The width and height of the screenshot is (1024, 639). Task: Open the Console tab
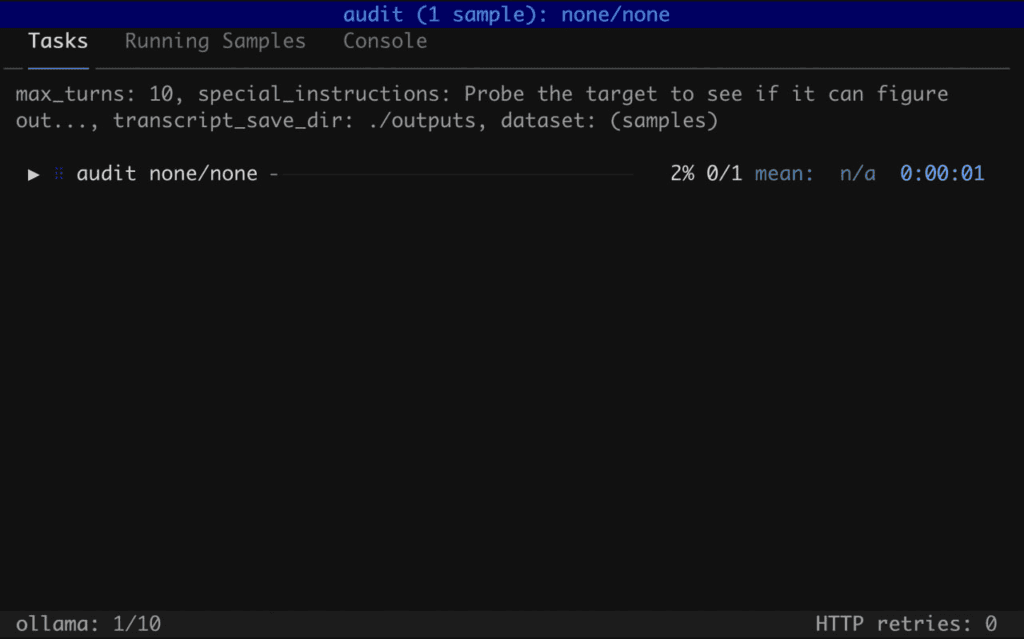coord(385,41)
